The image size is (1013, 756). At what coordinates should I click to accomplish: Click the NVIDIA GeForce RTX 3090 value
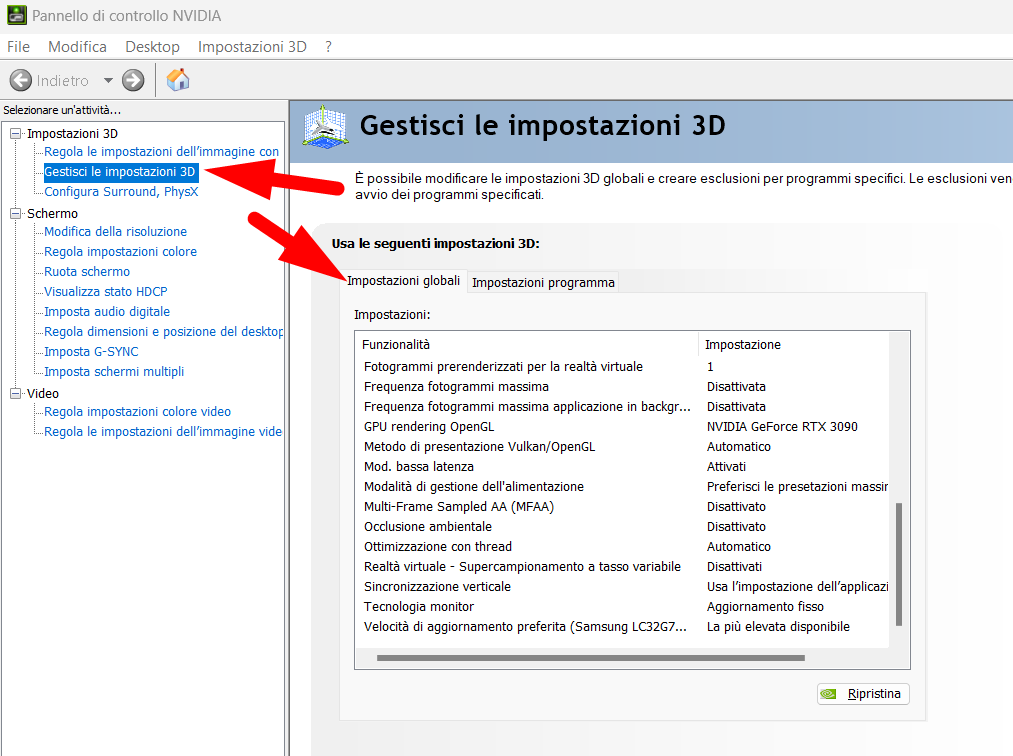[782, 426]
